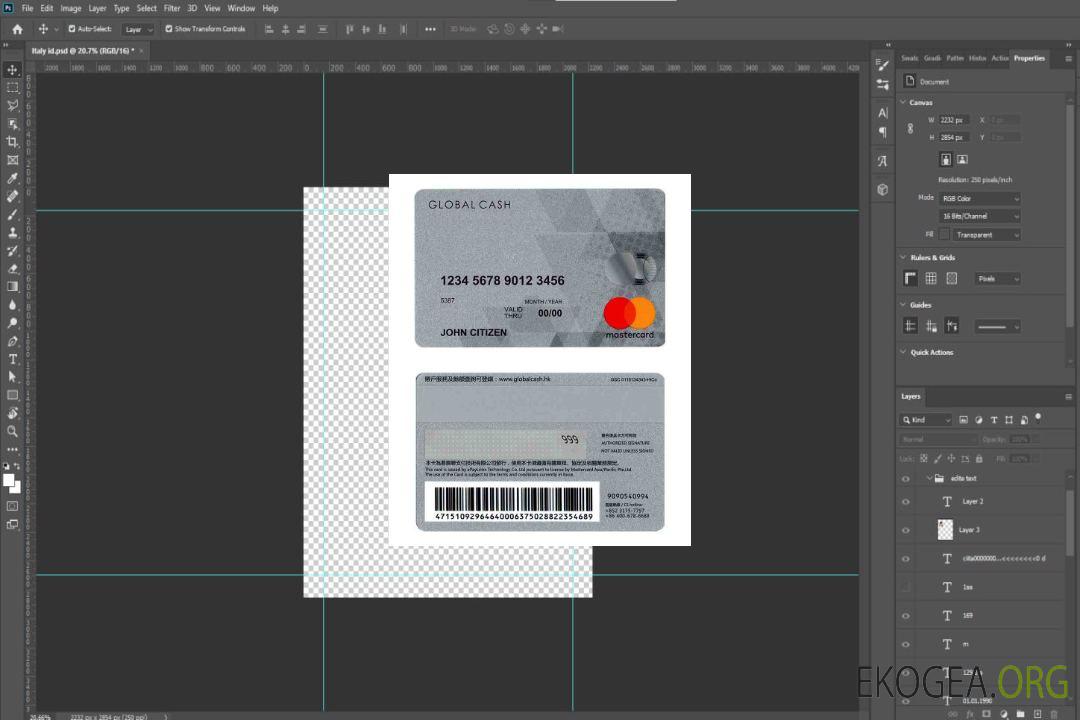Screen dimensions: 1080x720
Task: Select the Move tool in the toolbox
Action: (x=12, y=70)
